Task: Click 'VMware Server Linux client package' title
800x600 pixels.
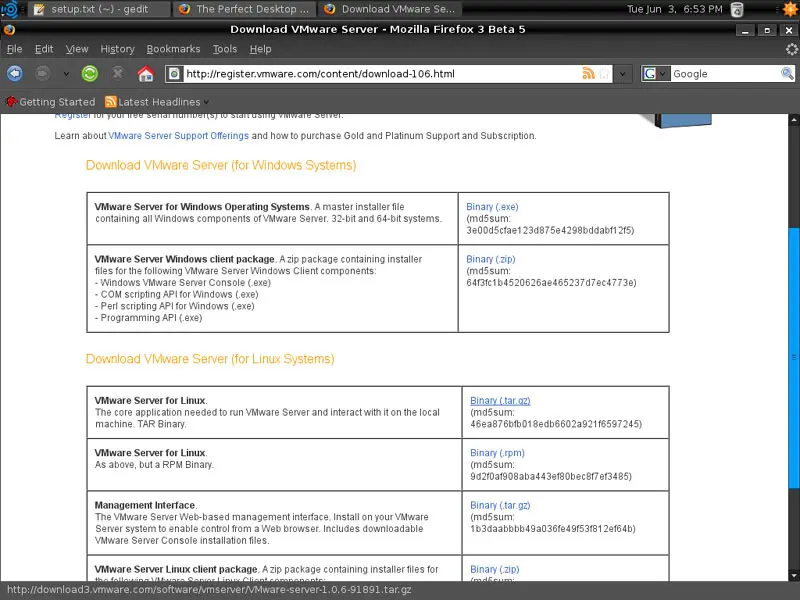Action: click(176, 569)
